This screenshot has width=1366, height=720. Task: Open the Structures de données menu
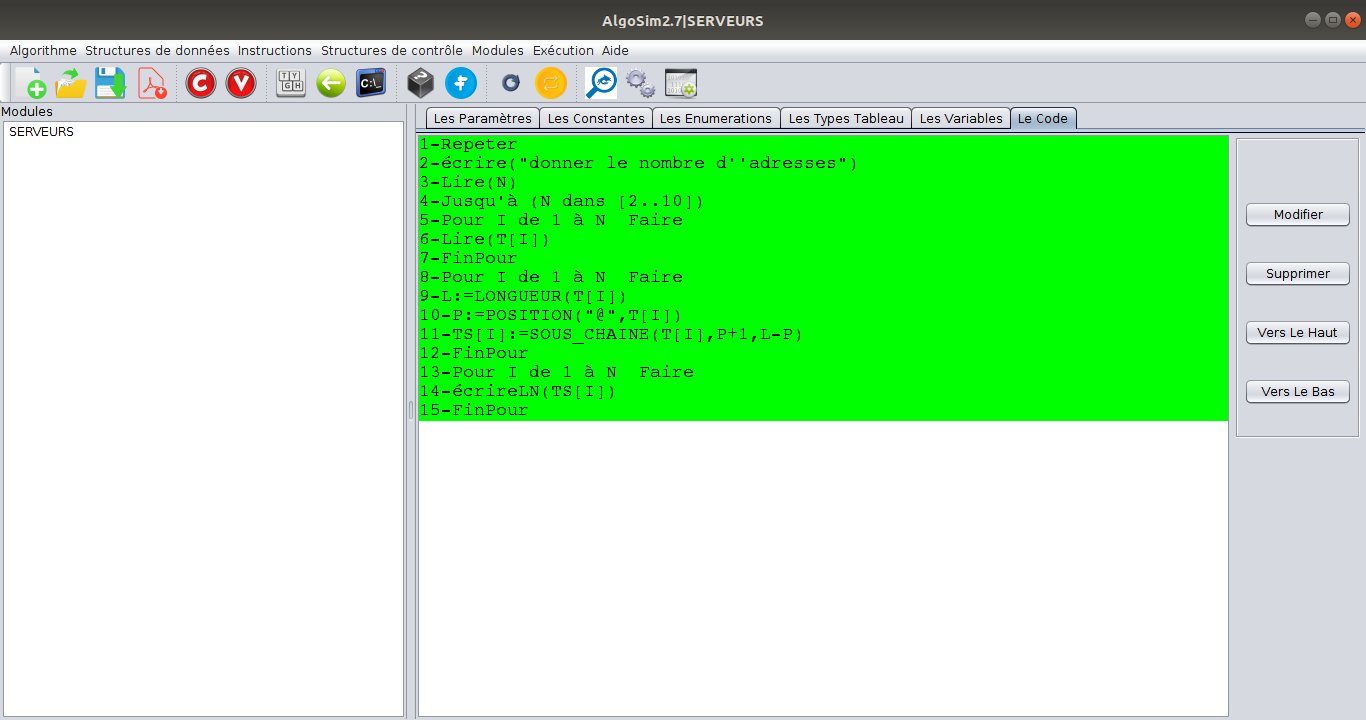click(157, 50)
